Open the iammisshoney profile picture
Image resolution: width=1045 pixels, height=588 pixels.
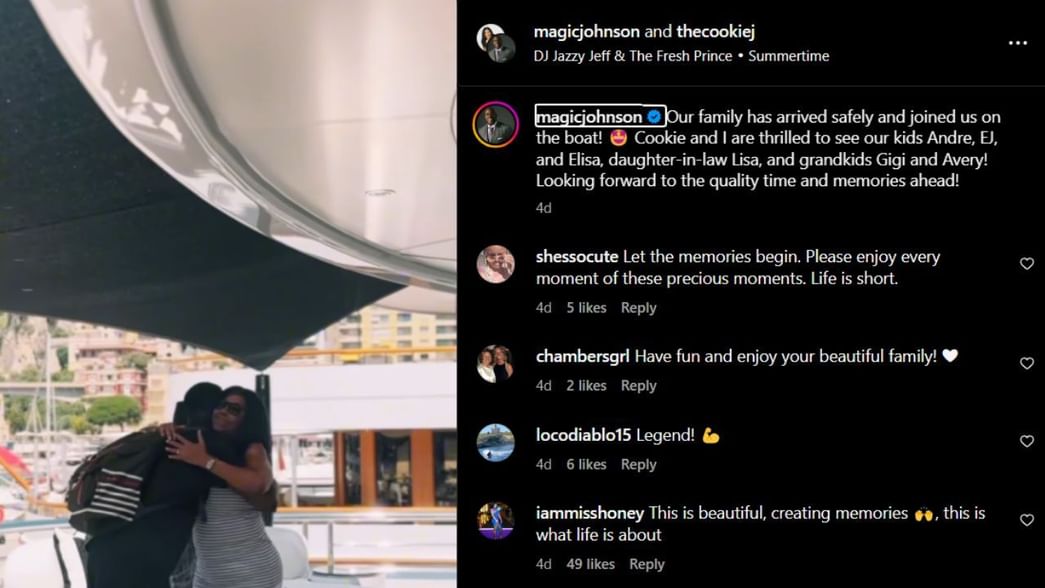(495, 521)
